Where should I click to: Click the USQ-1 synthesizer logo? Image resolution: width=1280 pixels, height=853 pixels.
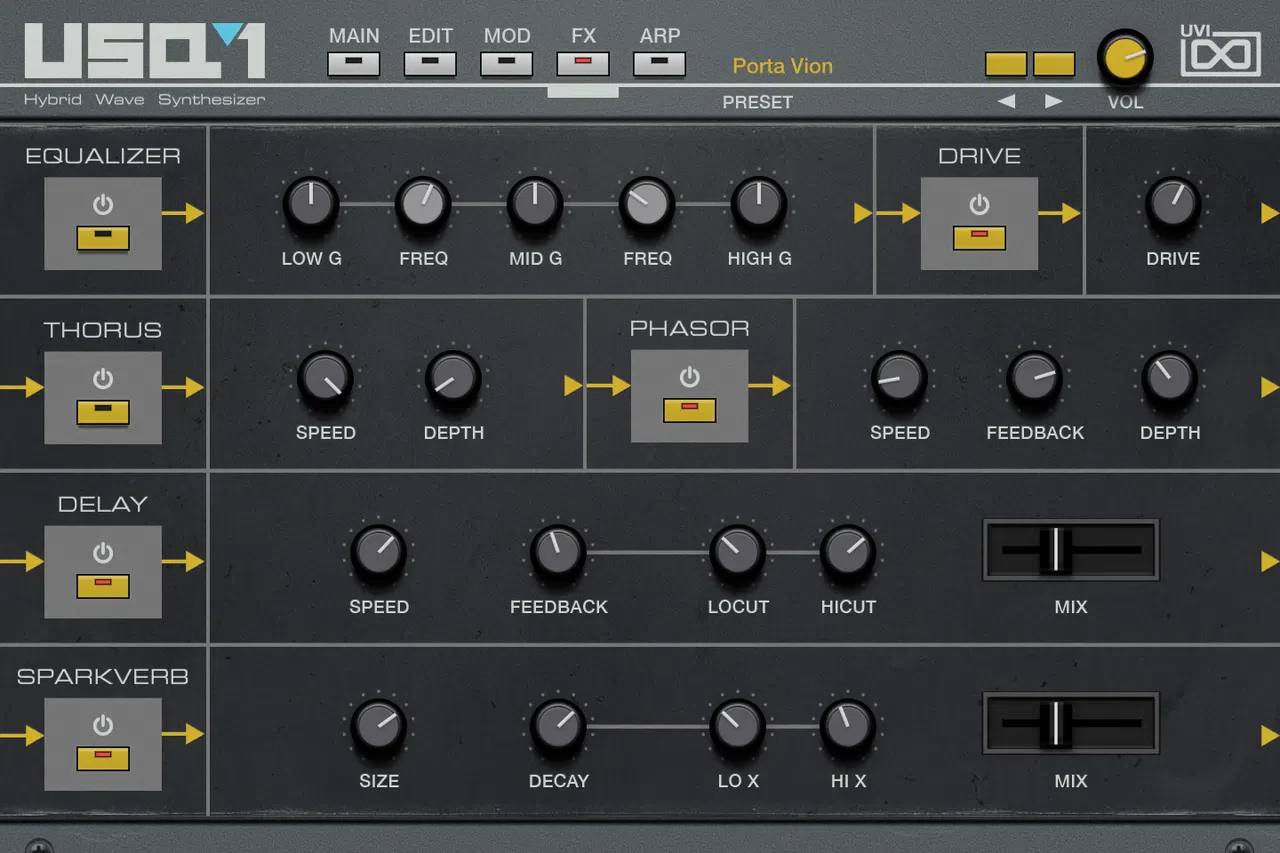point(145,51)
